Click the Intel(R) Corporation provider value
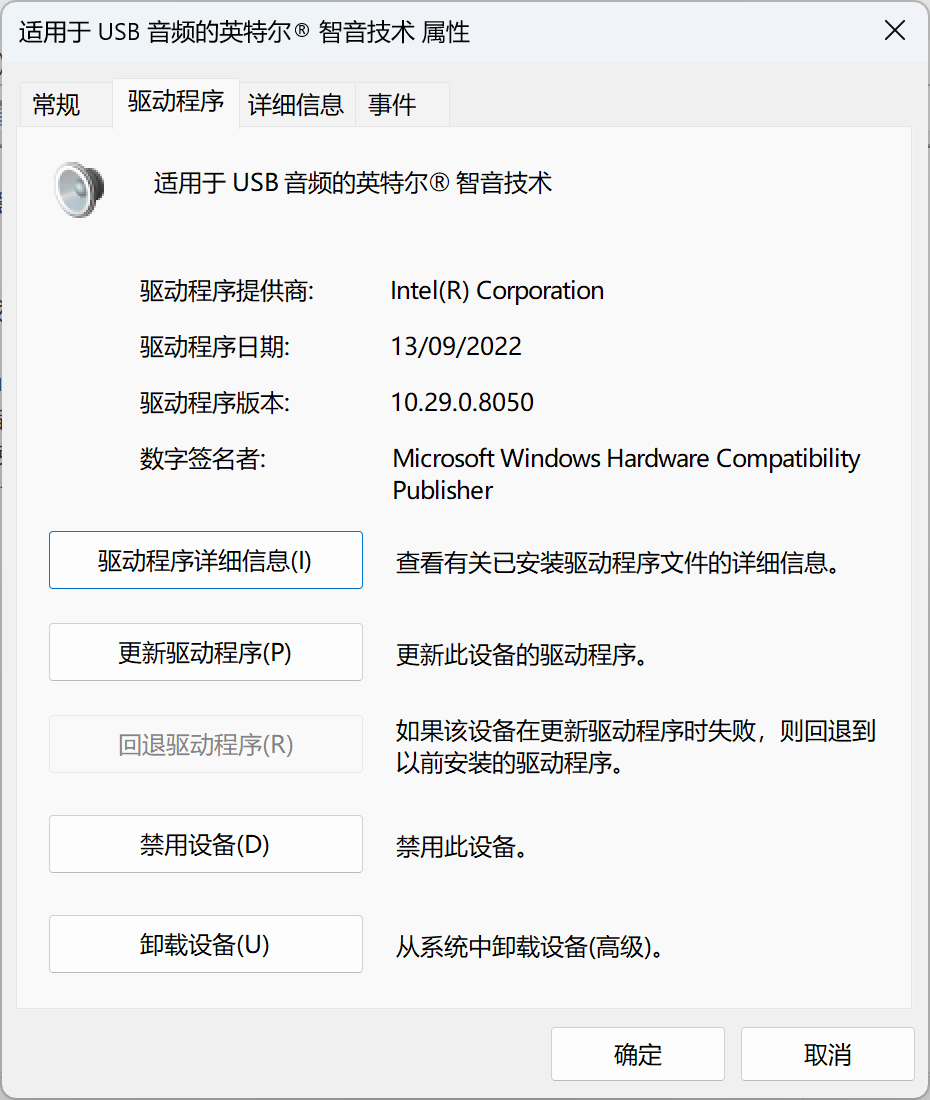 (x=497, y=291)
